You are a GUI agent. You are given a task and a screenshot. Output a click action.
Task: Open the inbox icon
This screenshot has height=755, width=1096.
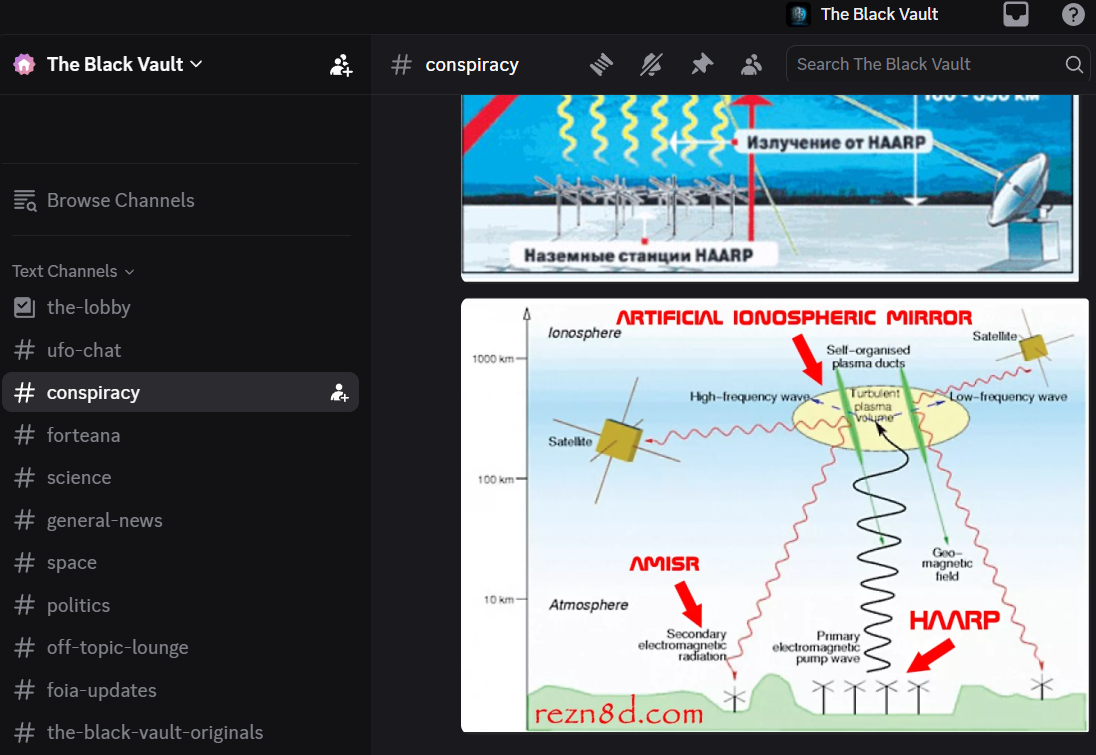click(1016, 14)
